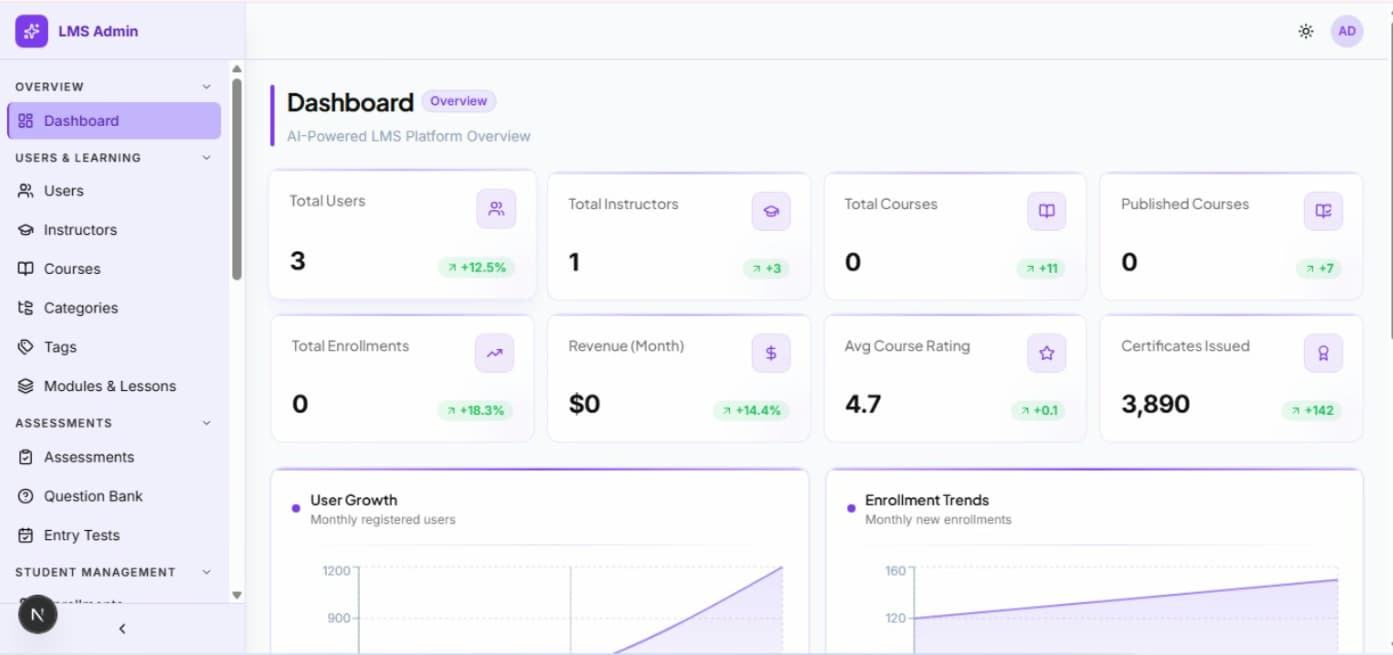
Task: Click the AI-Powered LMS Platform Overview subtitle
Action: coord(409,136)
